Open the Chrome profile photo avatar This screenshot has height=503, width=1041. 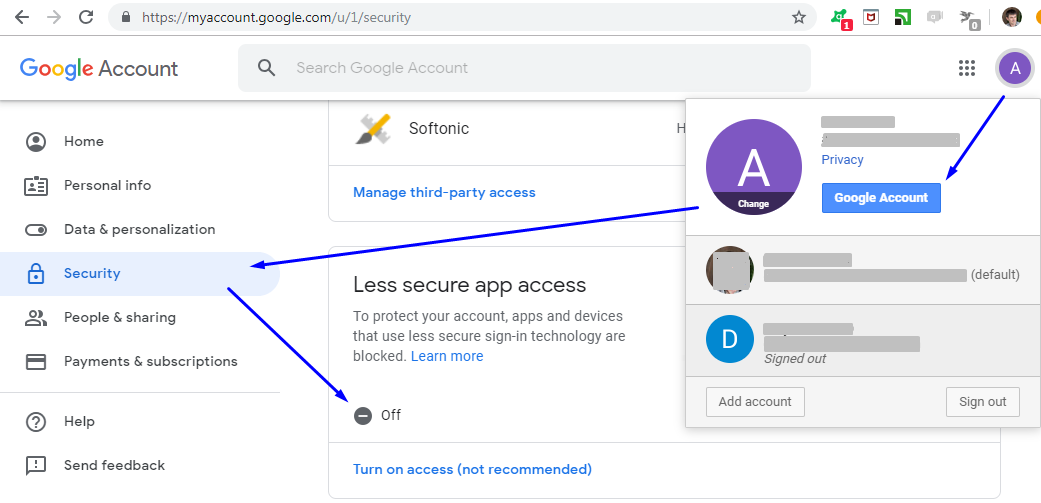[x=1011, y=17]
